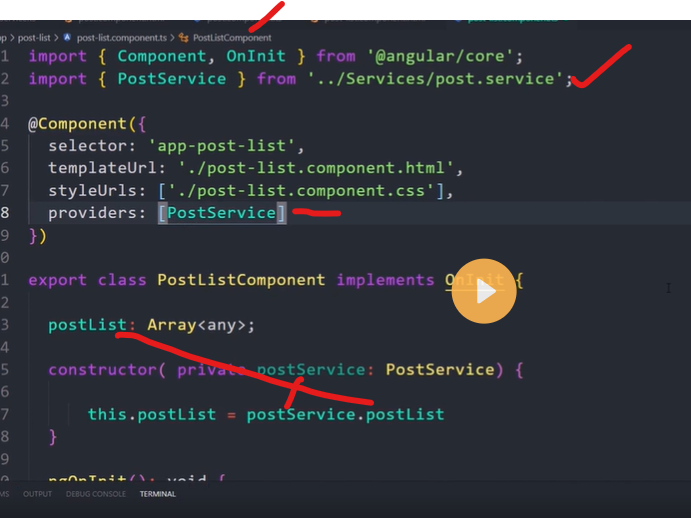
Task: Click the '../Services/post.service' import path
Action: tap(436, 78)
